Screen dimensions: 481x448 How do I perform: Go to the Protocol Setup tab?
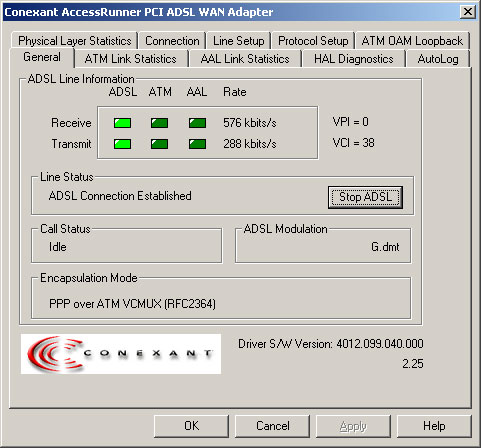pos(313,41)
